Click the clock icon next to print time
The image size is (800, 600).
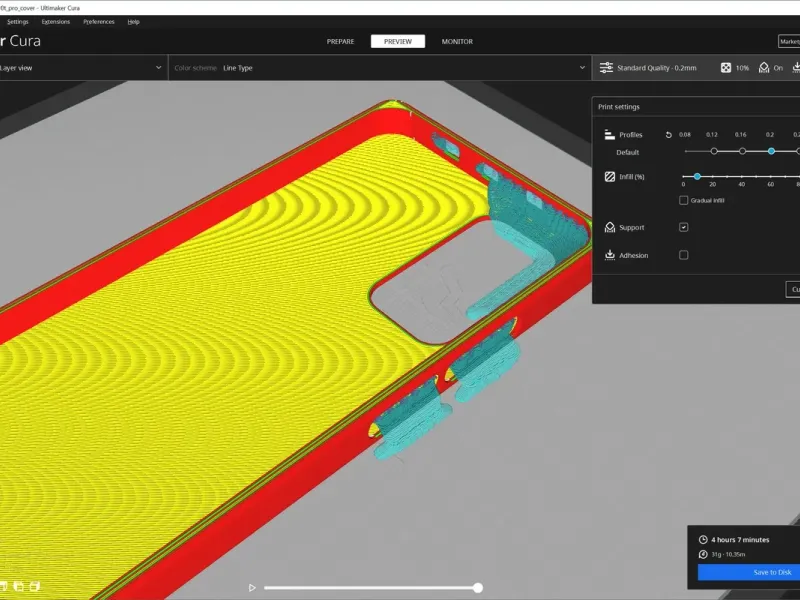point(703,539)
